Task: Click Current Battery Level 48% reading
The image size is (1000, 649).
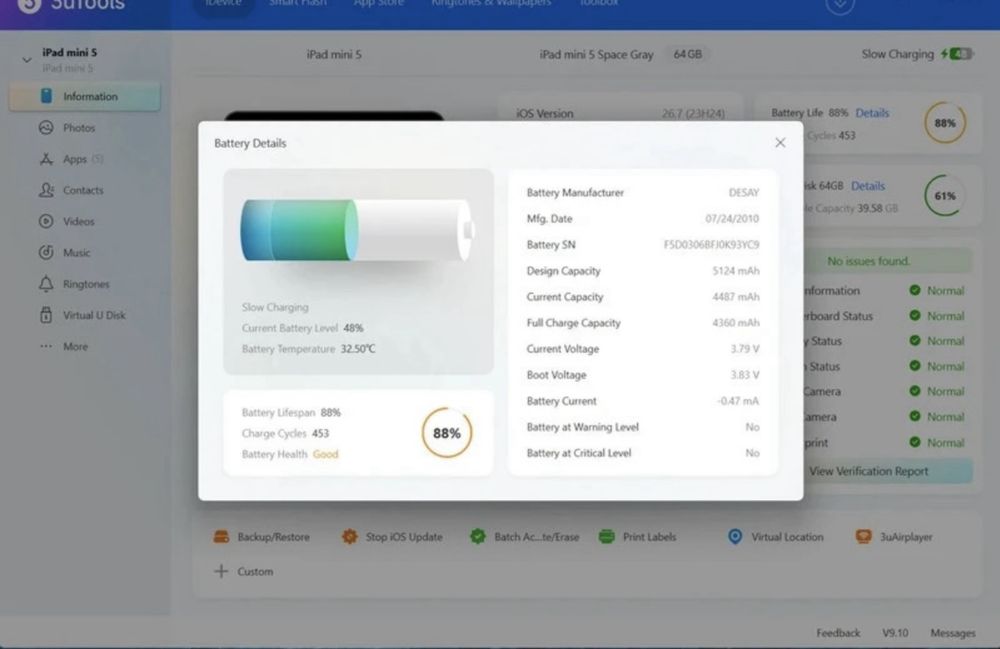Action: [x=302, y=328]
